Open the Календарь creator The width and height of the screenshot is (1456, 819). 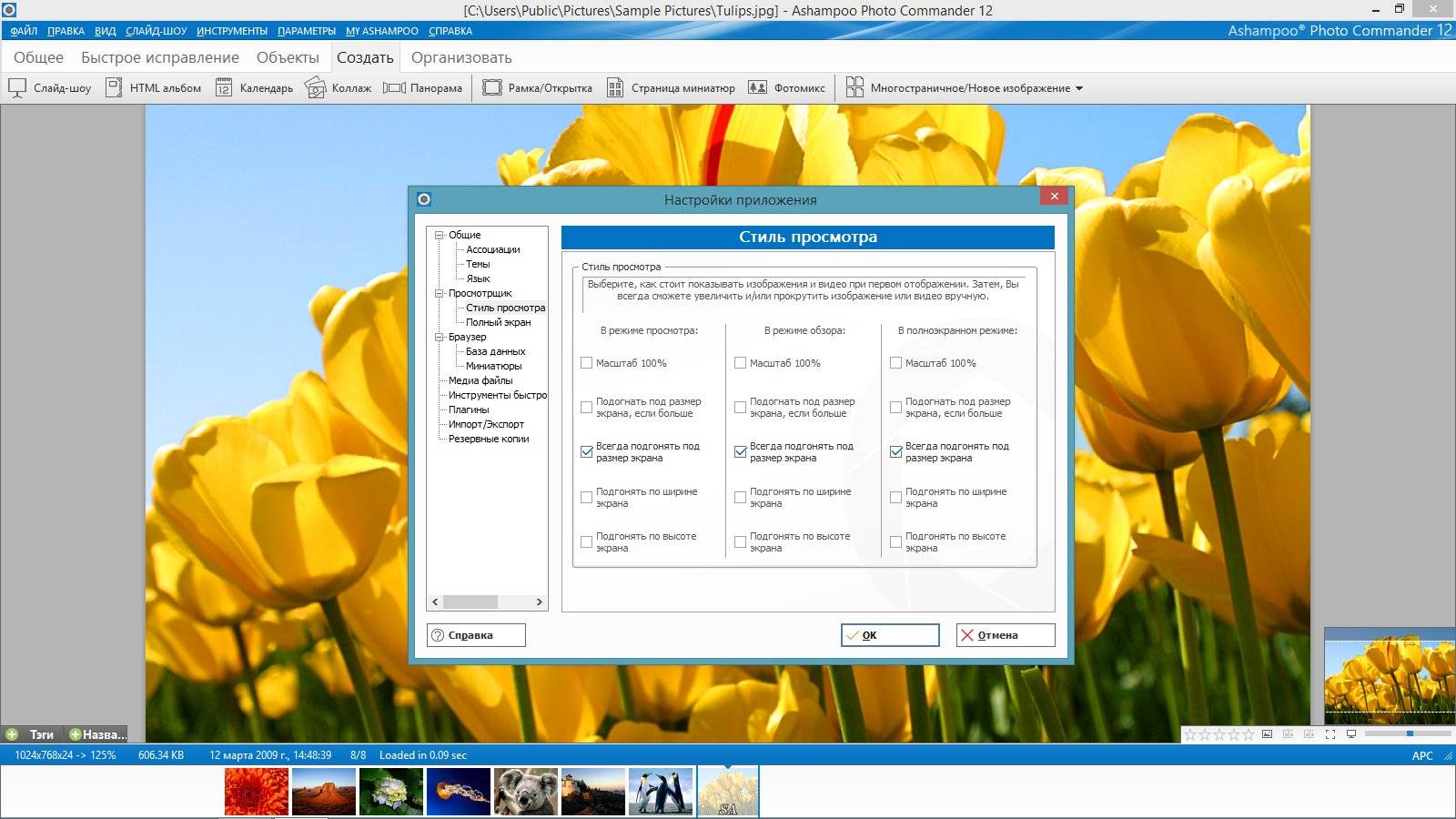click(254, 88)
